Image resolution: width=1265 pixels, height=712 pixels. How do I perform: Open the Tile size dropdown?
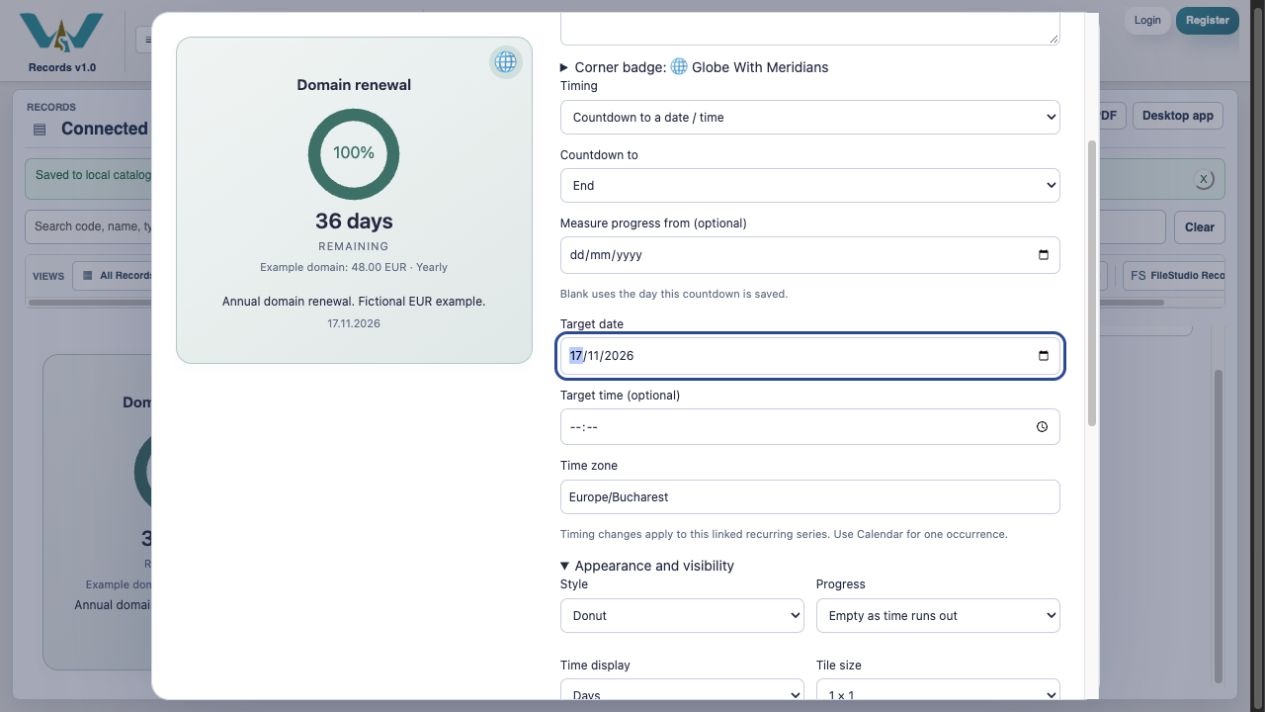tap(938, 691)
